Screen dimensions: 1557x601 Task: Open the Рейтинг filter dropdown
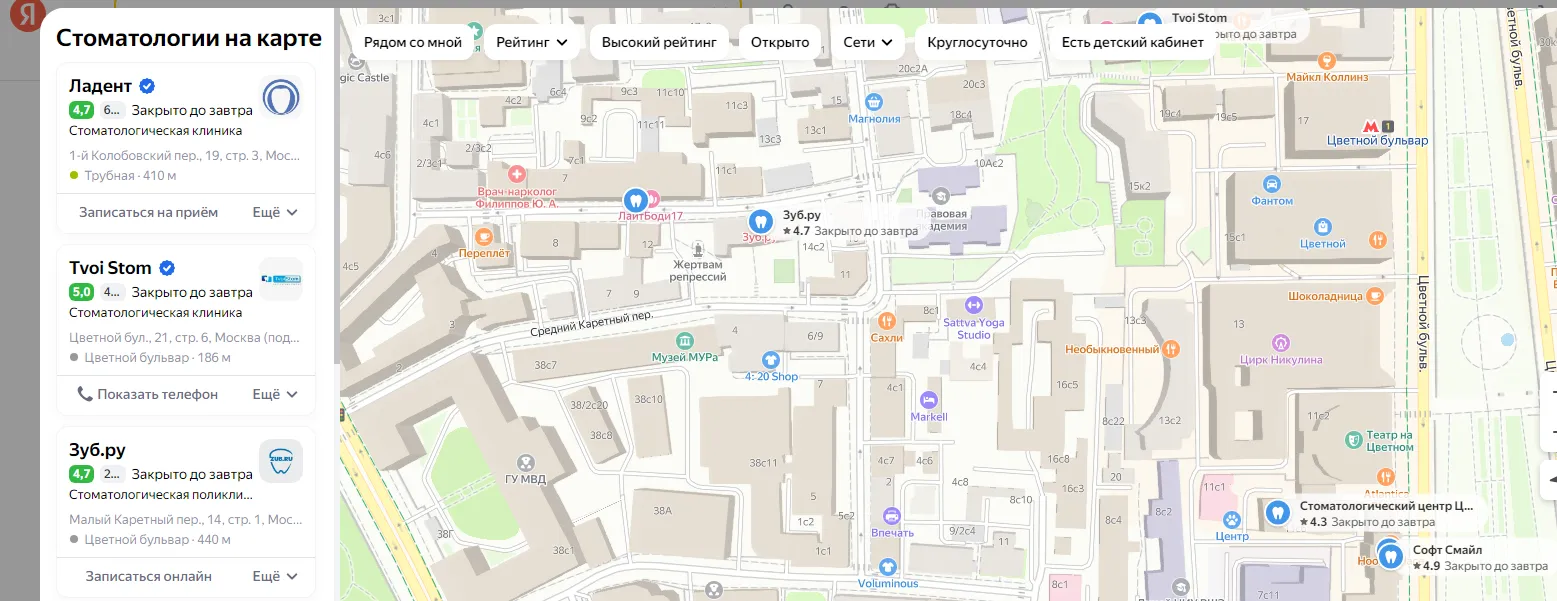[532, 42]
